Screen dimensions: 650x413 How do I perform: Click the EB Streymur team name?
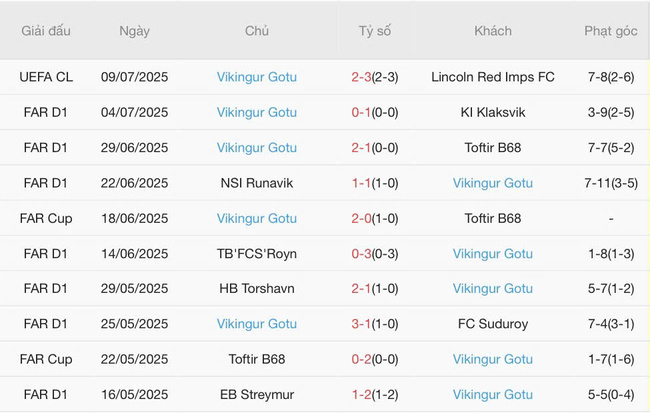[257, 395]
